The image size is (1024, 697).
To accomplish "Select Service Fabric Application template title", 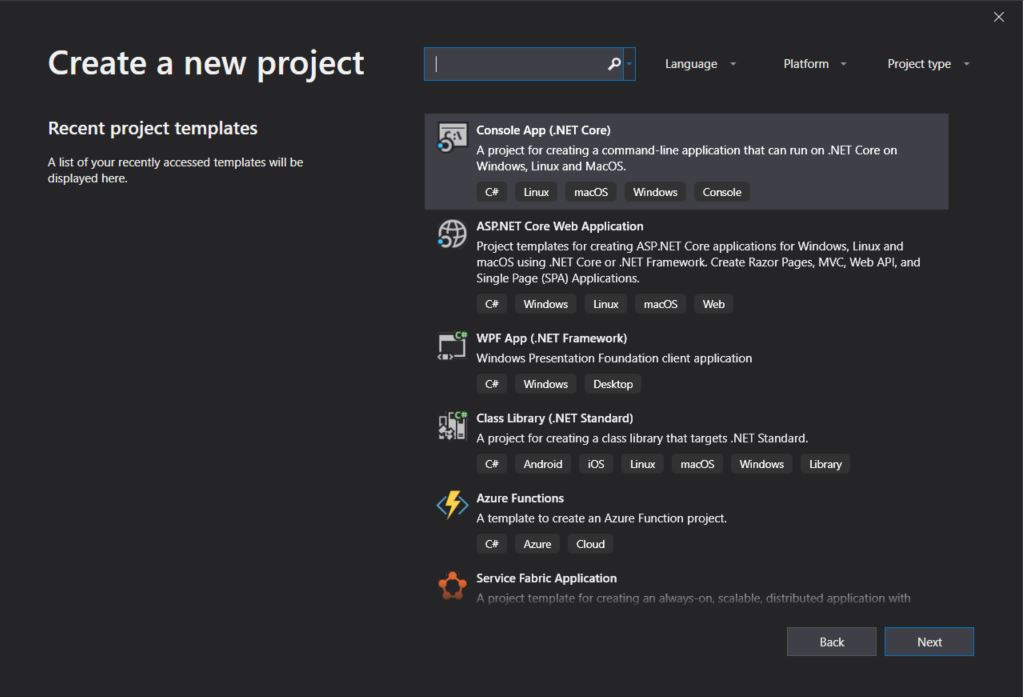I will point(546,578).
